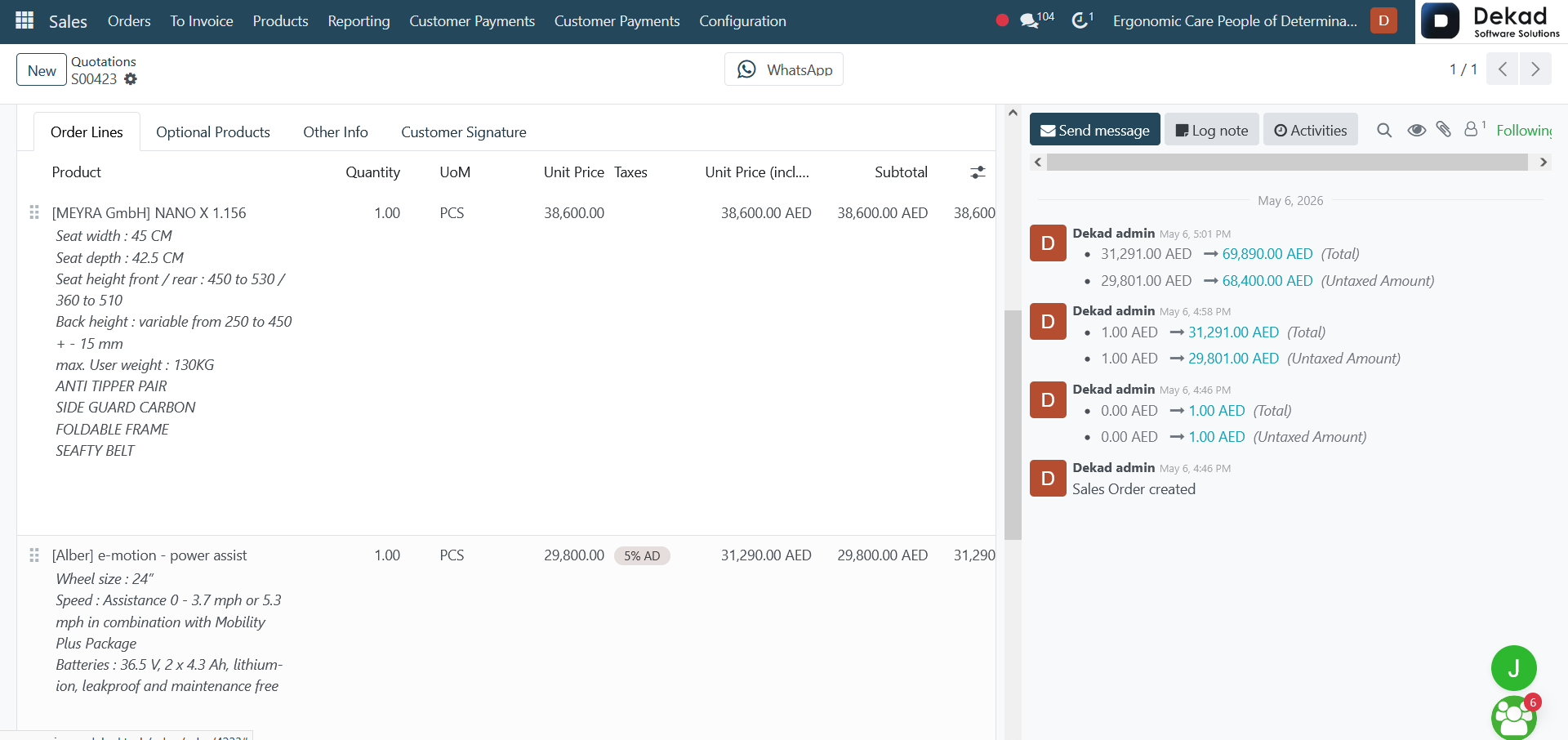This screenshot has height=740, width=1568.
Task: Open the Configuration menu
Action: tap(742, 21)
